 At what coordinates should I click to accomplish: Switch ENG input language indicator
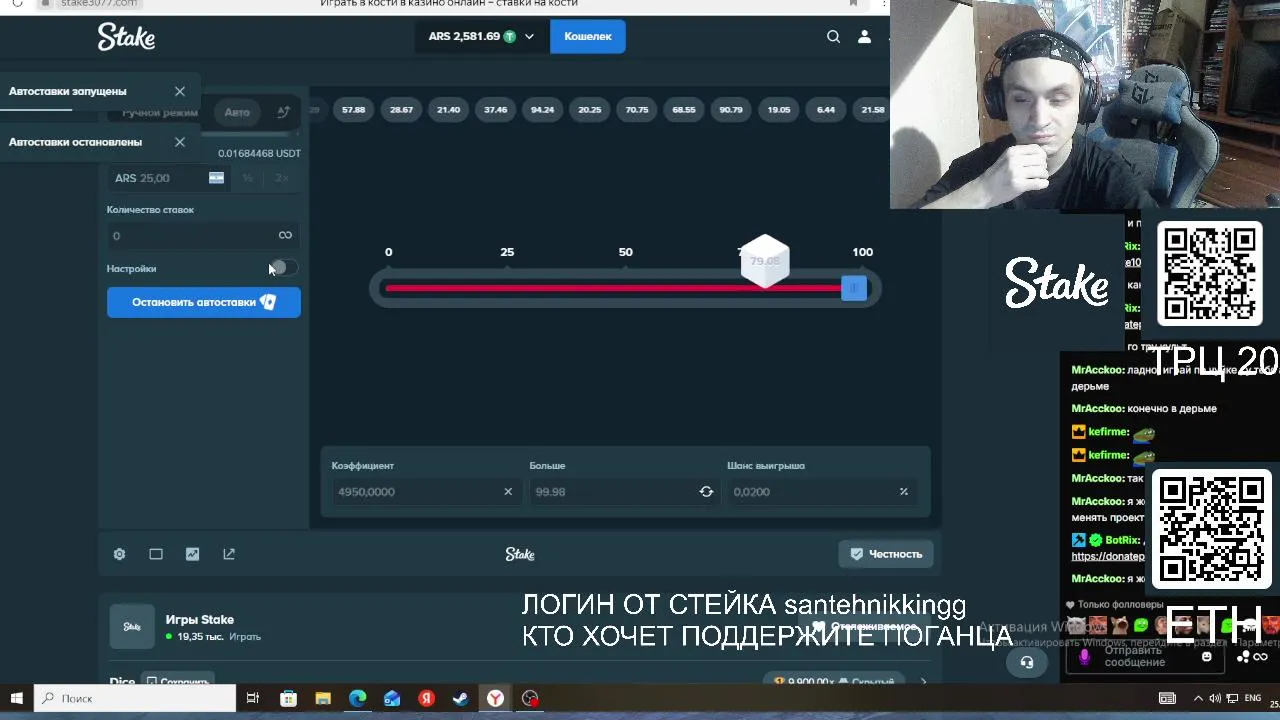point(1252,698)
